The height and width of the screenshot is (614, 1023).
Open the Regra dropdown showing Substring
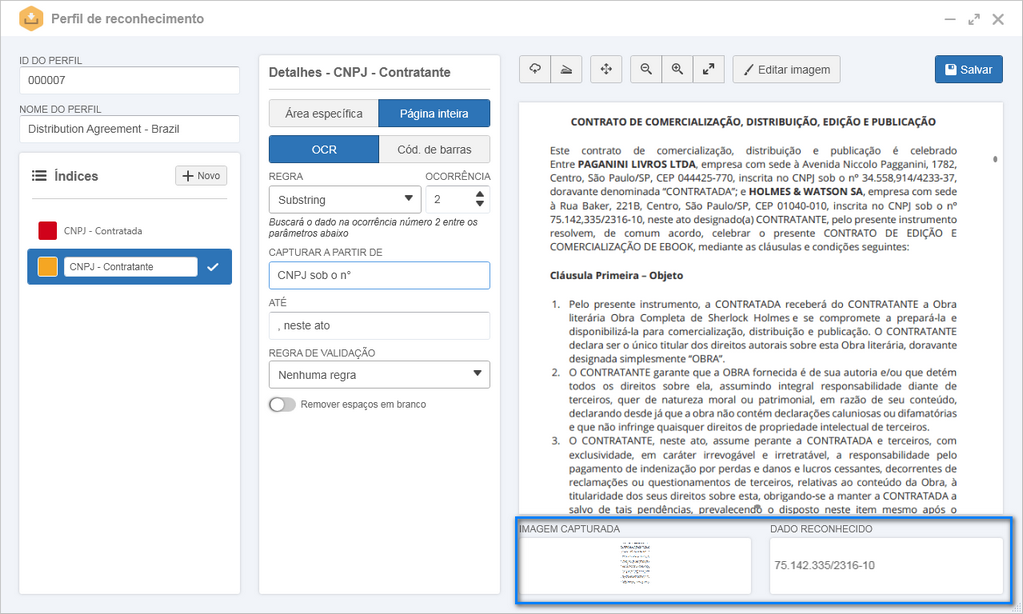click(345, 199)
